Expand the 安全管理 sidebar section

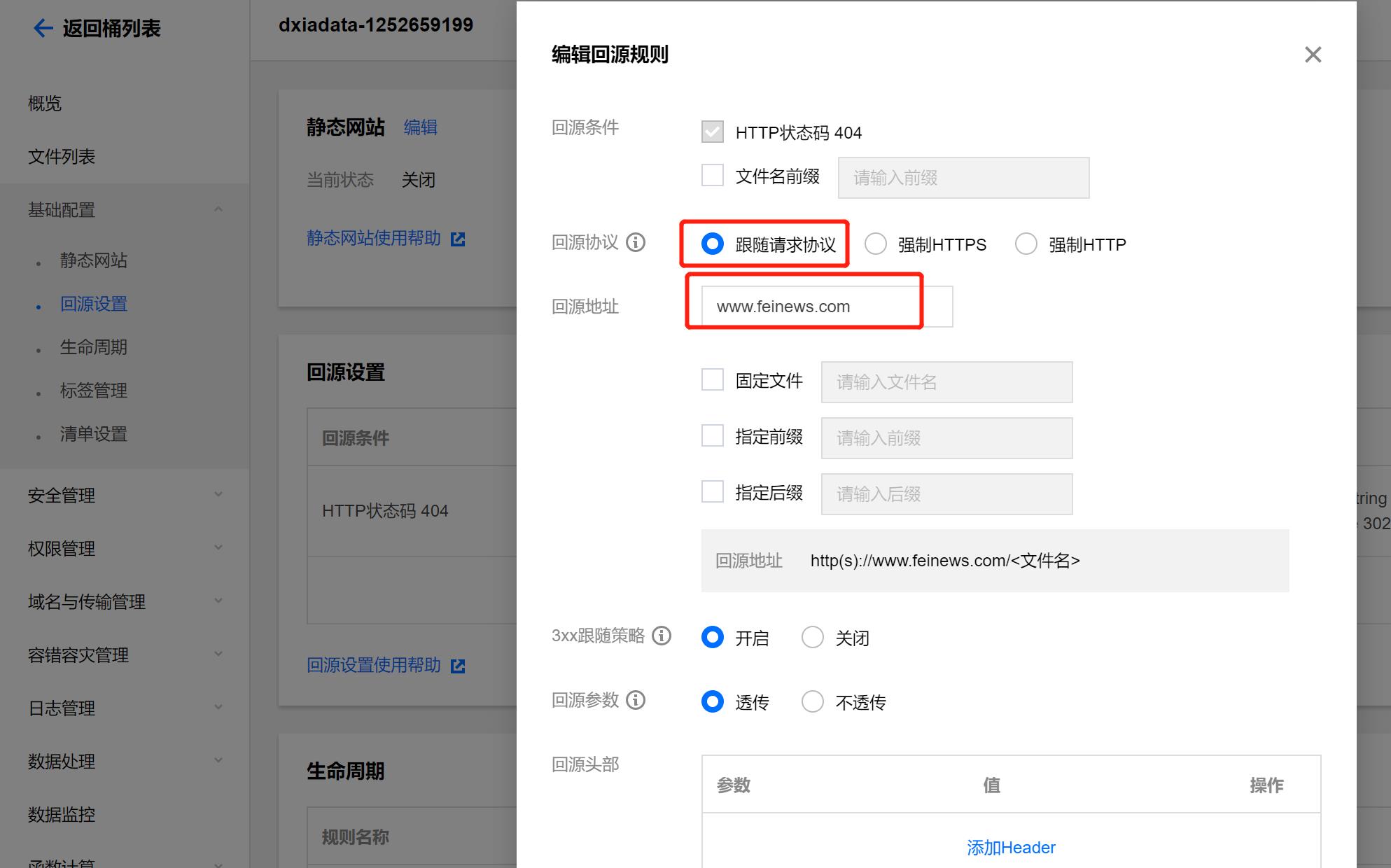pyautogui.click(x=218, y=494)
